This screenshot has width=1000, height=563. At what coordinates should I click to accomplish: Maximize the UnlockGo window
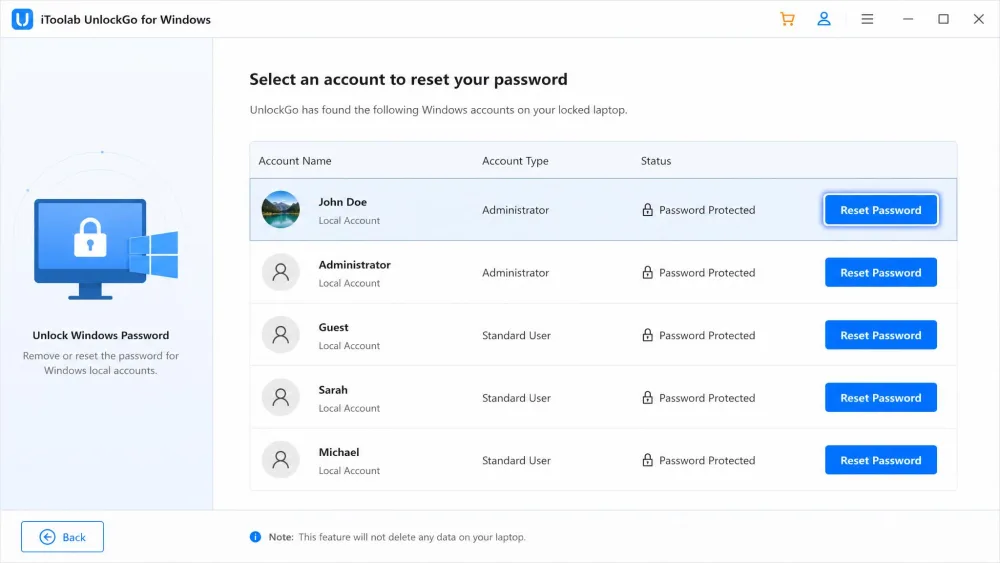pos(943,19)
